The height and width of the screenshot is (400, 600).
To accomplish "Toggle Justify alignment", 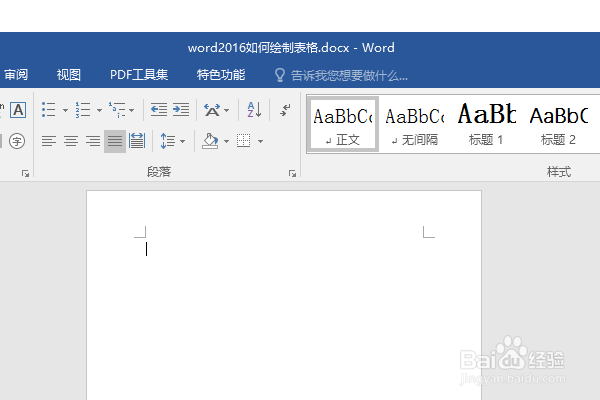I will click(x=115, y=141).
